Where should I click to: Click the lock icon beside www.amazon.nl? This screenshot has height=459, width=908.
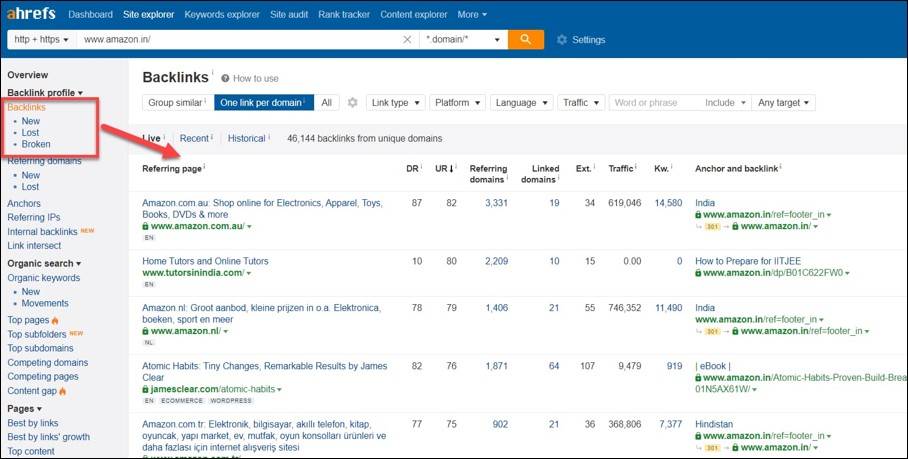pos(145,331)
